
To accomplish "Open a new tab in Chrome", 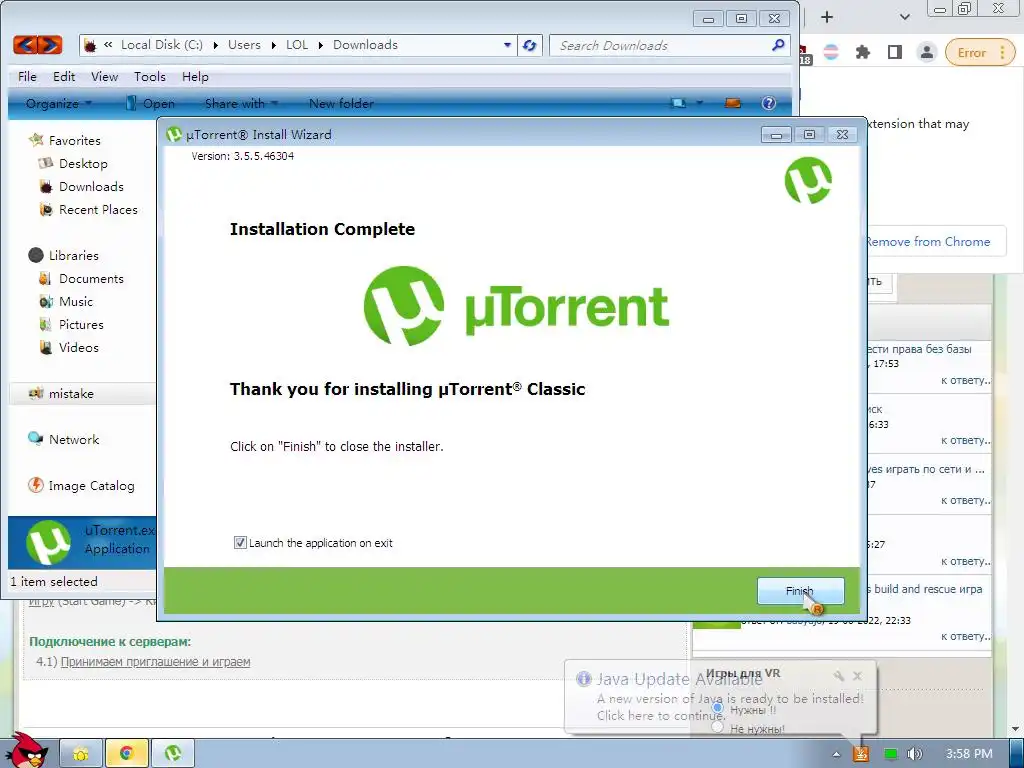I will [x=827, y=17].
